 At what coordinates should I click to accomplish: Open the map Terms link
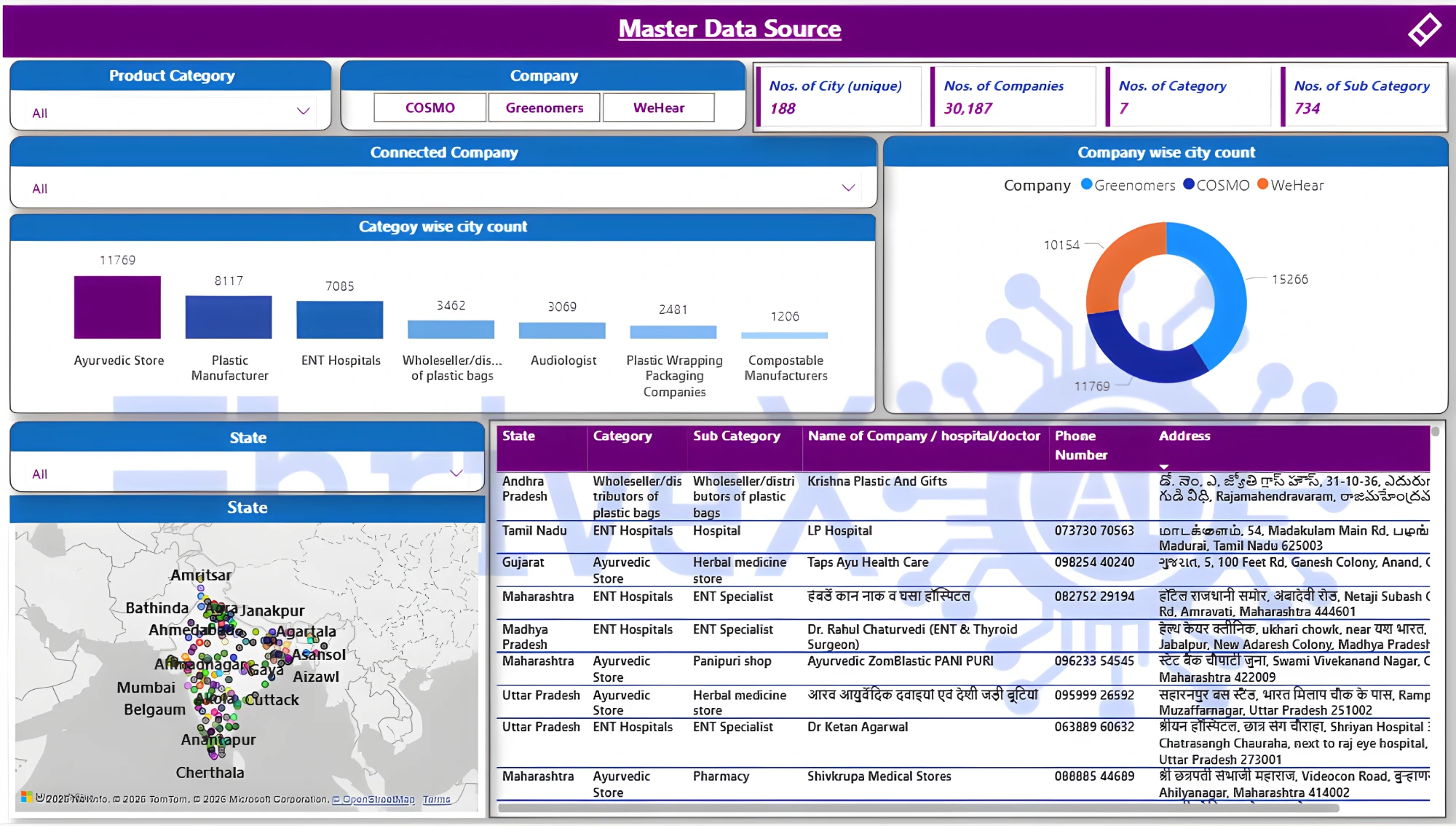[436, 800]
